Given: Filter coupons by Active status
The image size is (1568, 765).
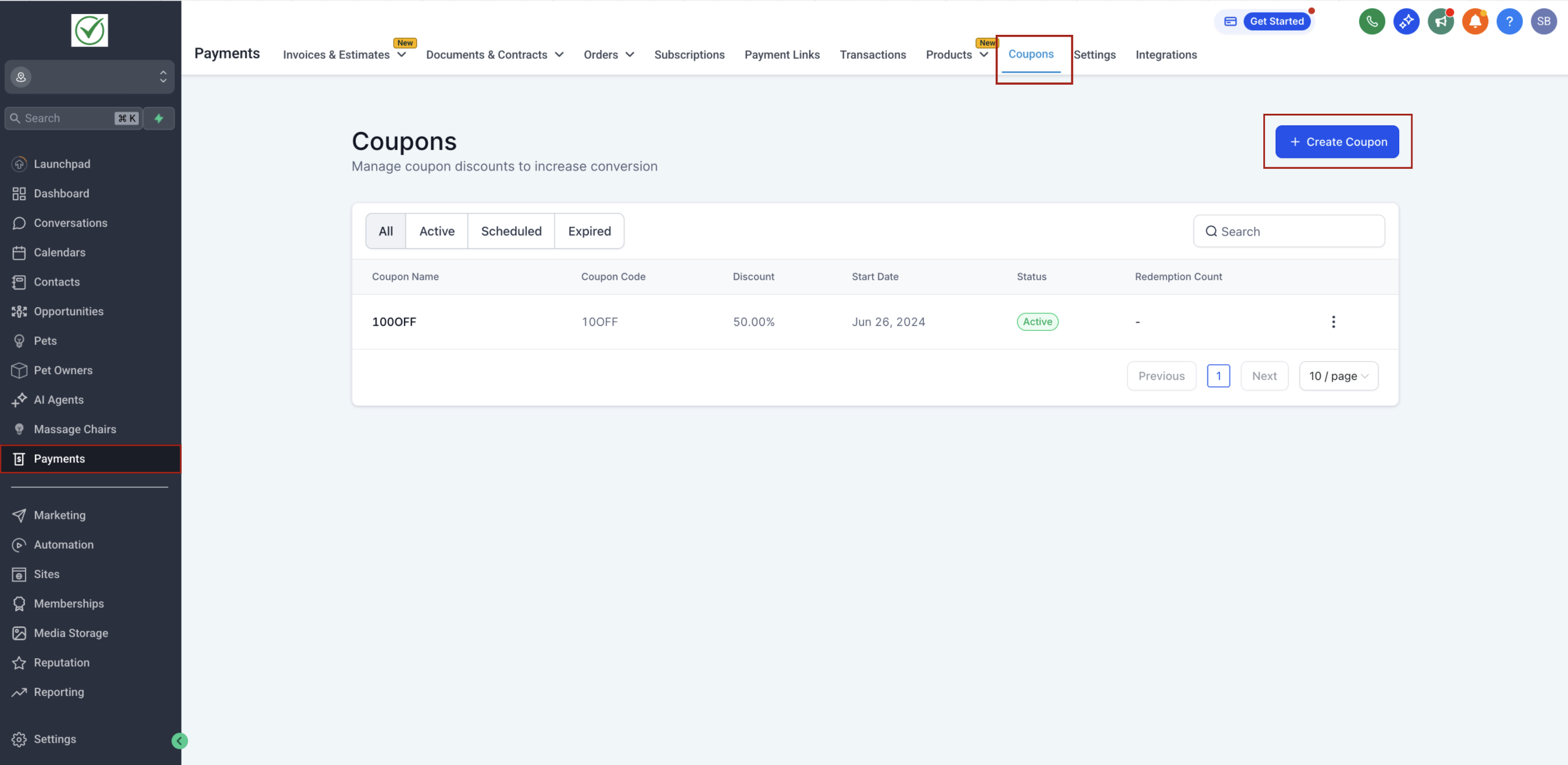Looking at the screenshot, I should (436, 231).
